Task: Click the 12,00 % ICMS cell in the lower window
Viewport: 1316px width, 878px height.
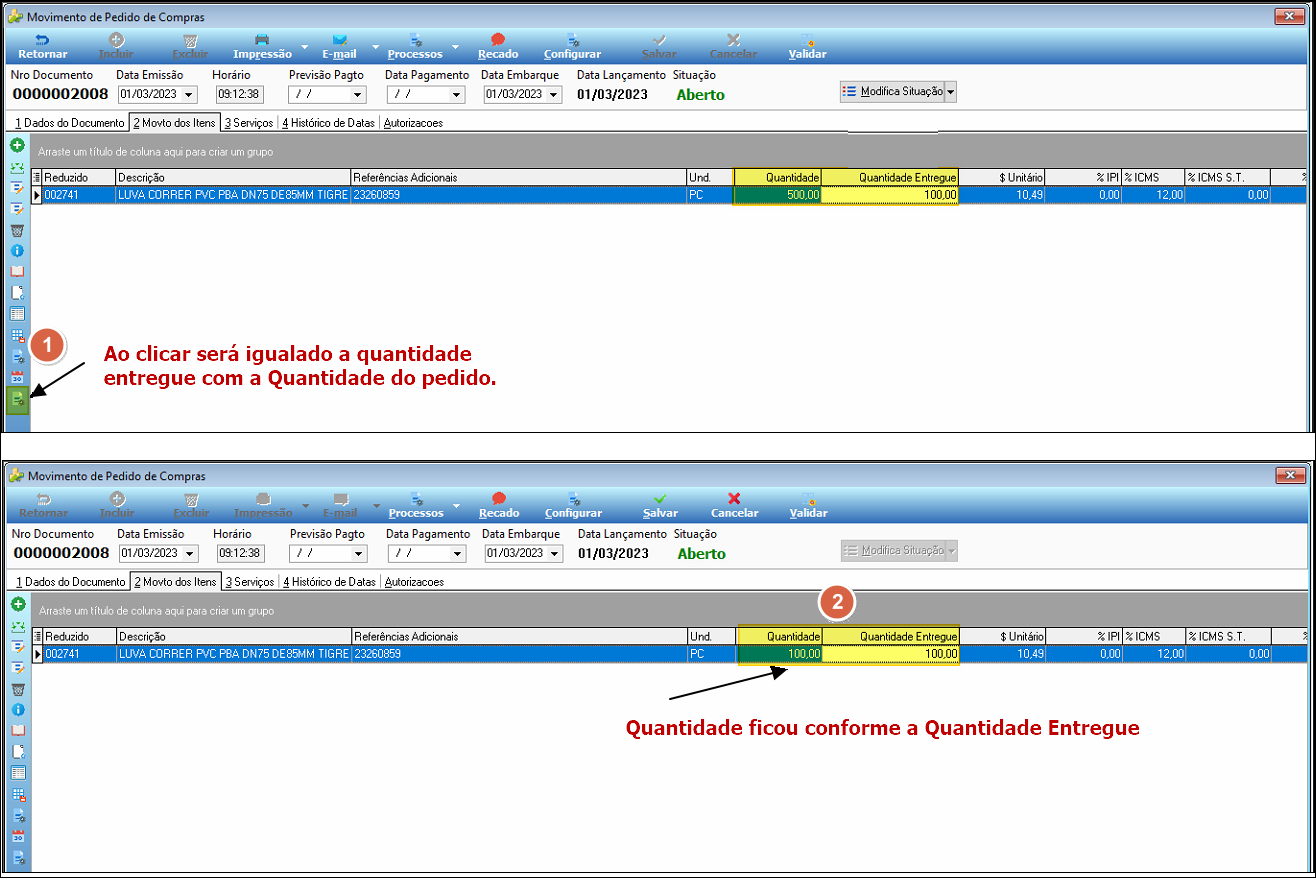Action: tap(1153, 654)
